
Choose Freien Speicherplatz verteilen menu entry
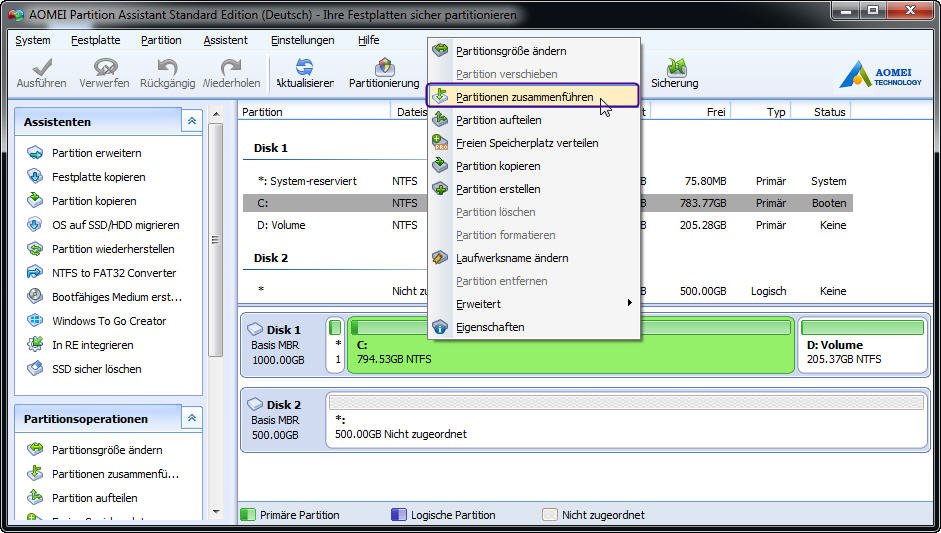click(x=534, y=143)
